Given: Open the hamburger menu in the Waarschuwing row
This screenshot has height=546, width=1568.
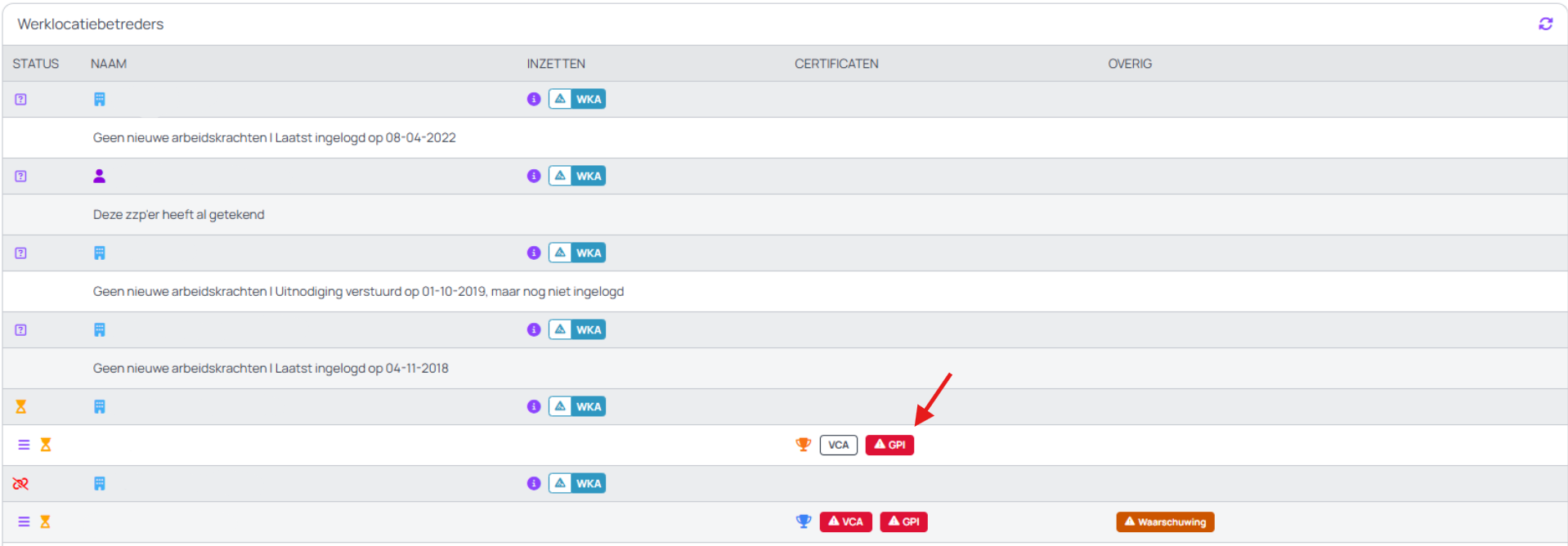Looking at the screenshot, I should [24, 521].
